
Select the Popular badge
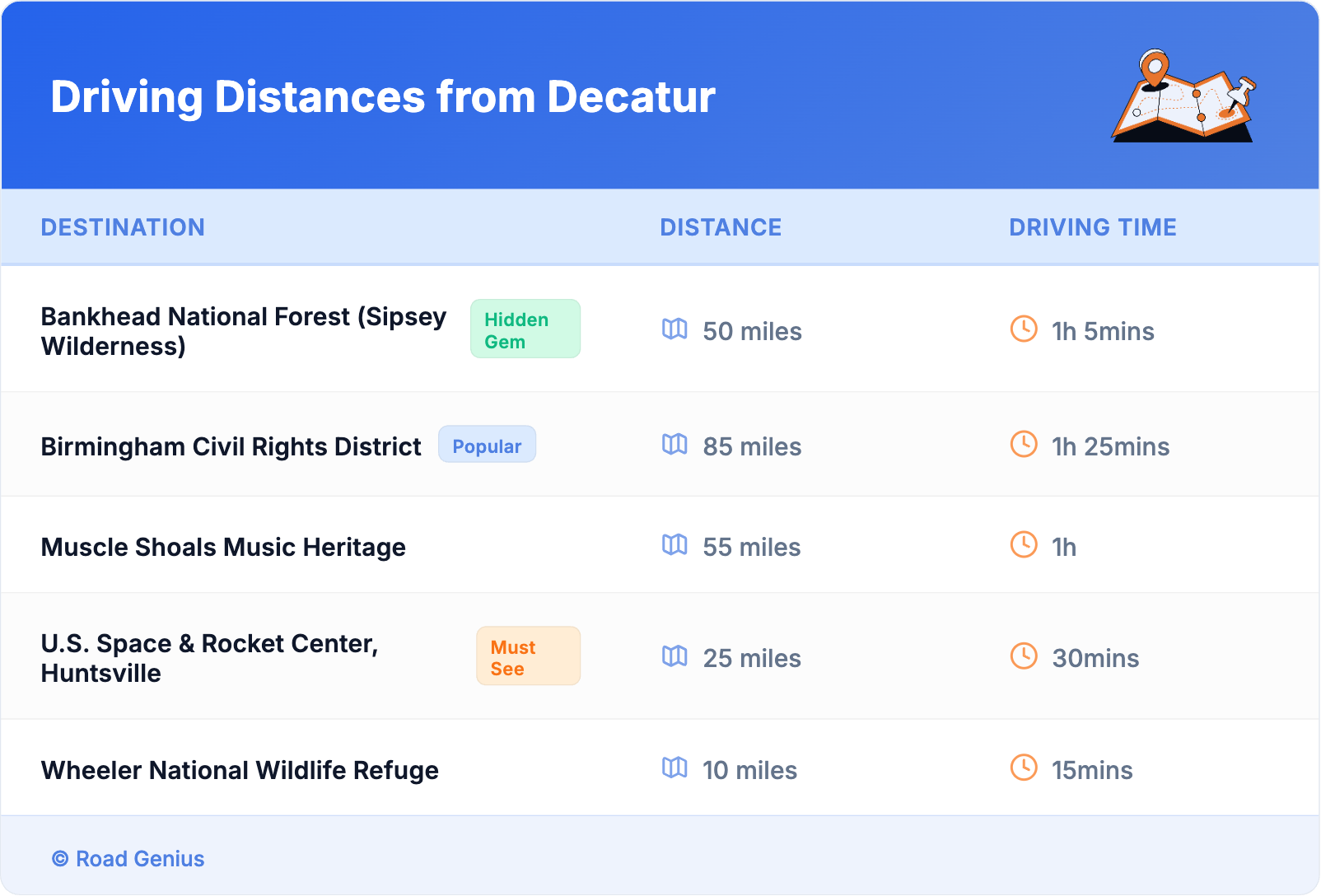(x=487, y=446)
